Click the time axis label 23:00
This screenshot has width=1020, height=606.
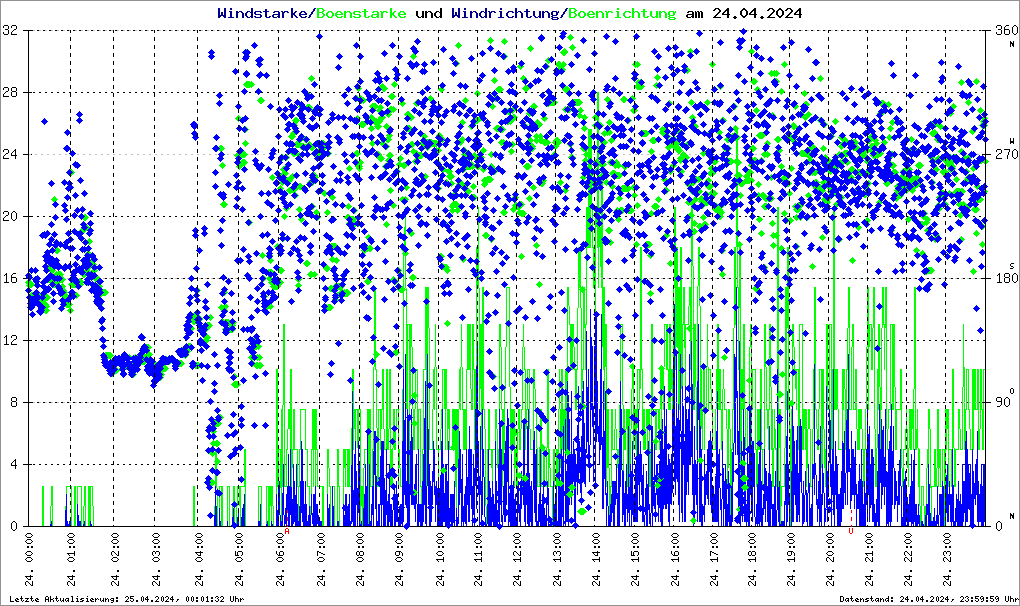(x=947, y=559)
